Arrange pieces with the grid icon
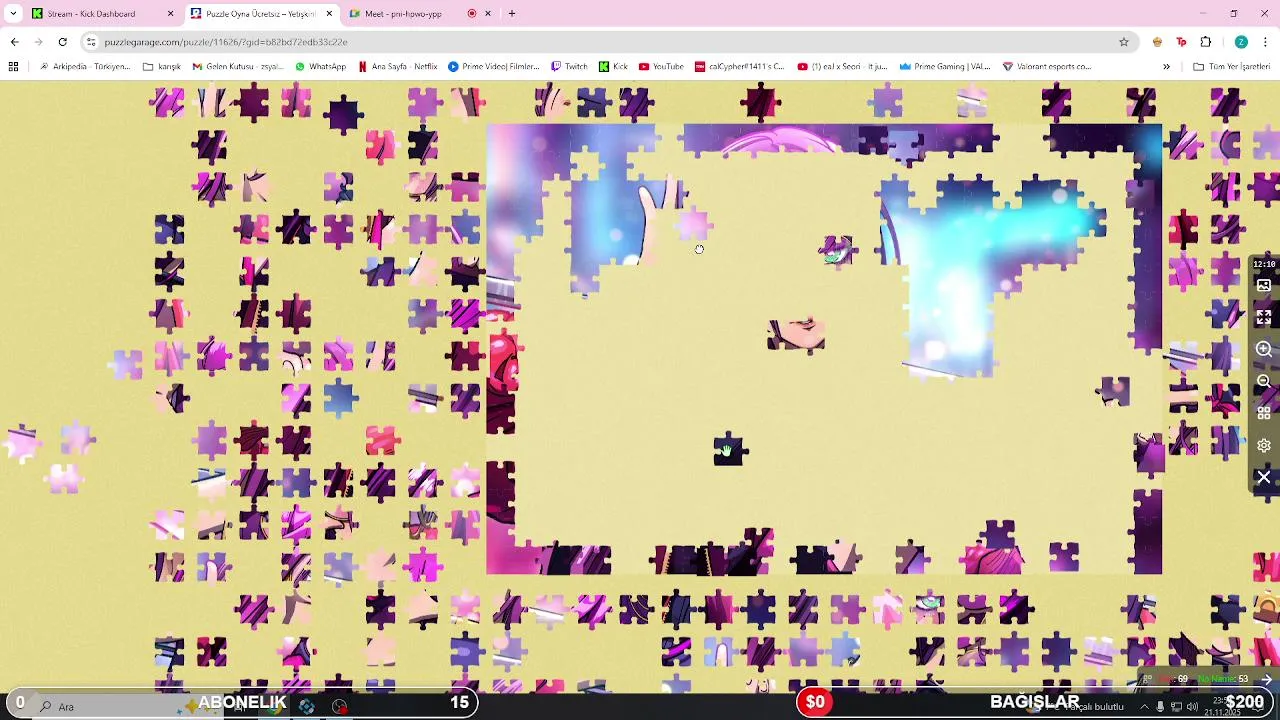1280x720 pixels. 1264,413
